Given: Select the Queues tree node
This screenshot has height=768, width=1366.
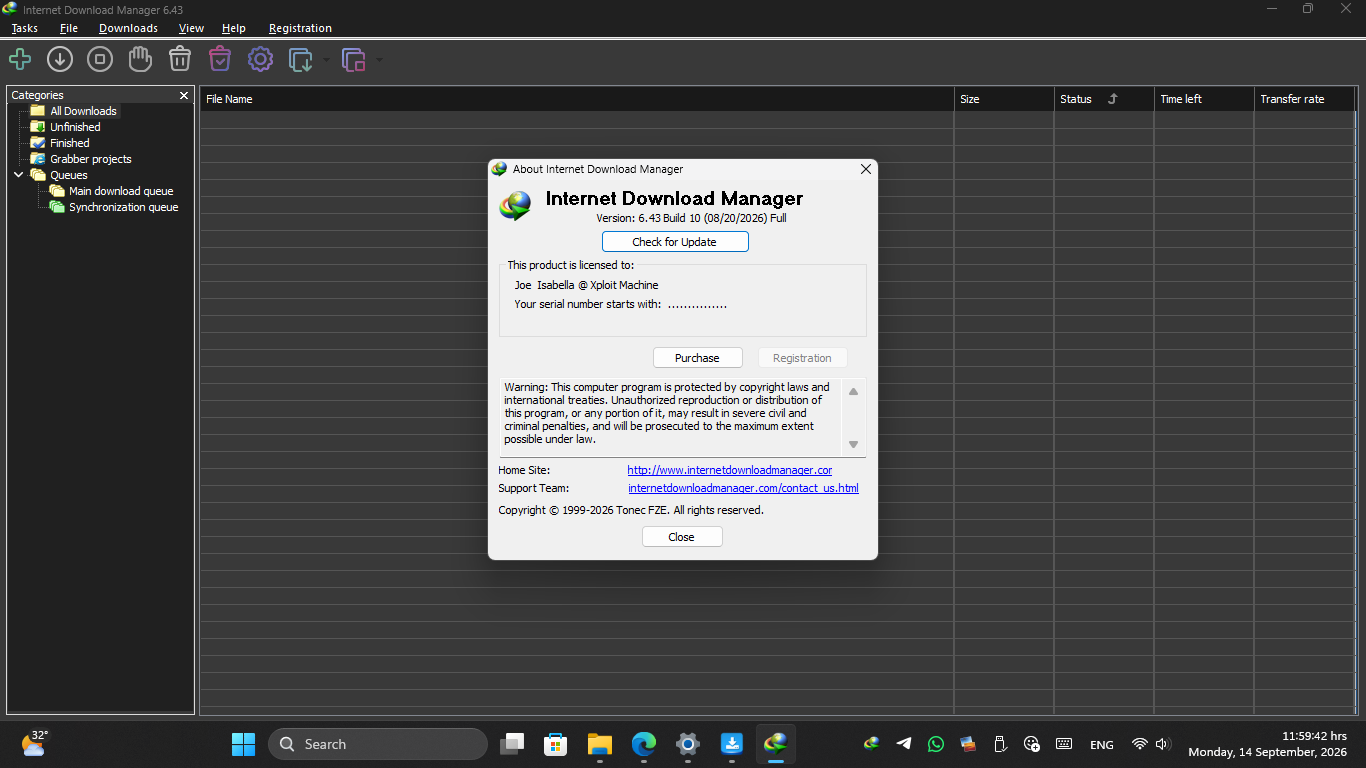Looking at the screenshot, I should point(69,175).
